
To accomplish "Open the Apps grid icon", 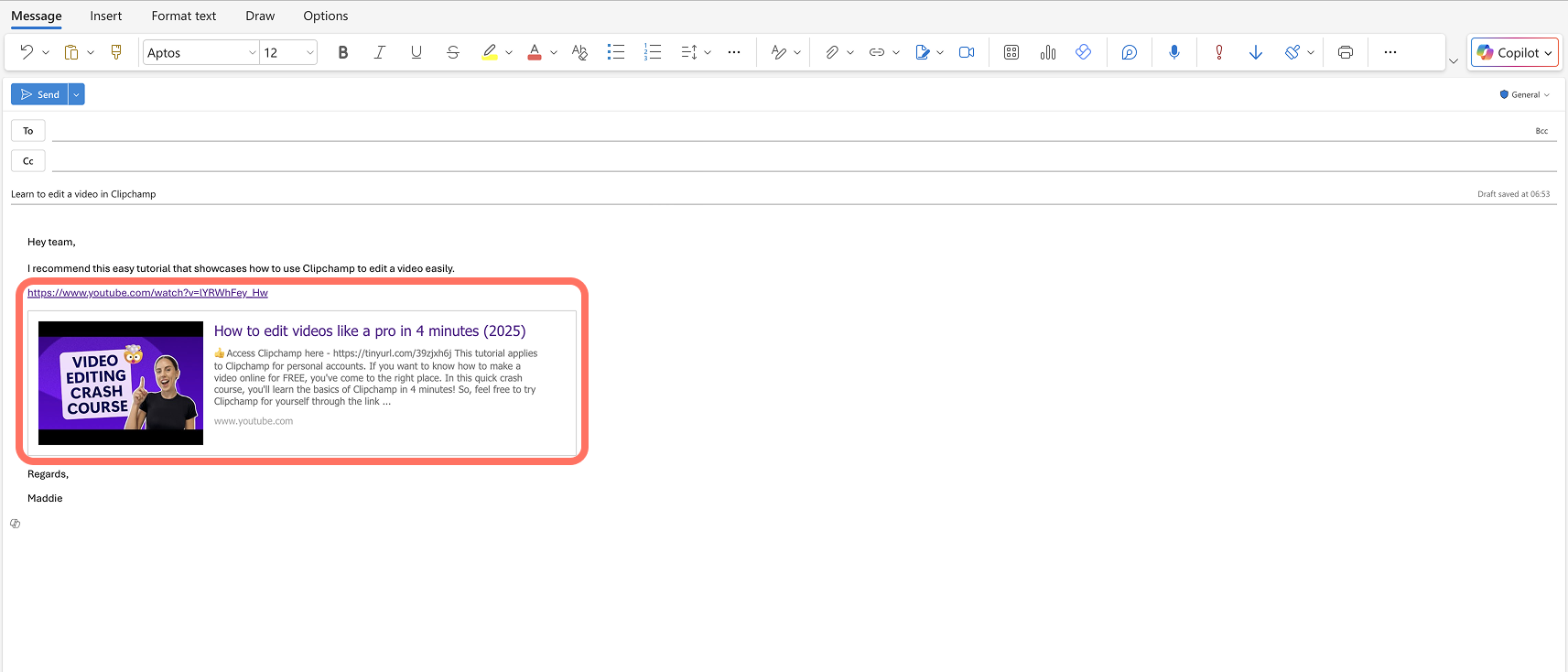I will (x=1011, y=52).
